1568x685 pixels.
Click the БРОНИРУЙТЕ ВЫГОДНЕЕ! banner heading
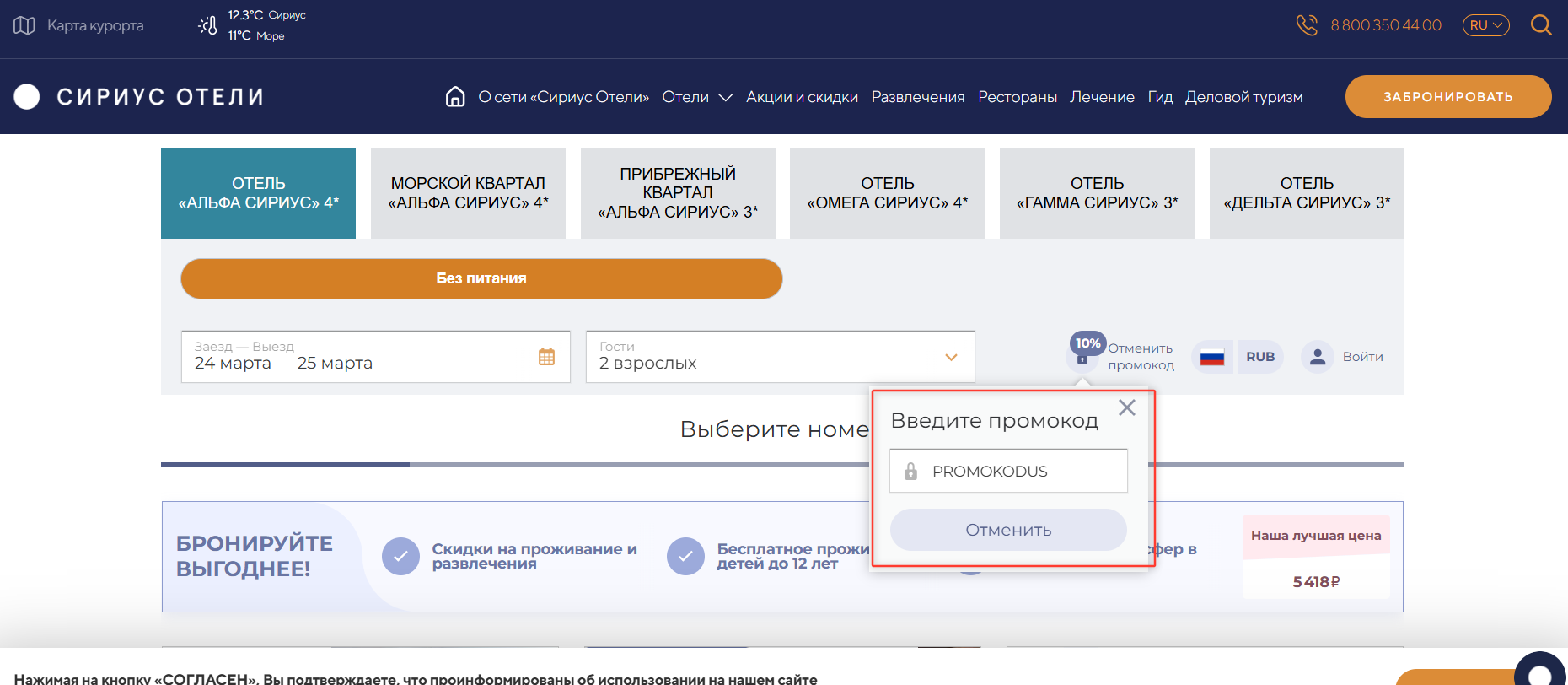(255, 556)
